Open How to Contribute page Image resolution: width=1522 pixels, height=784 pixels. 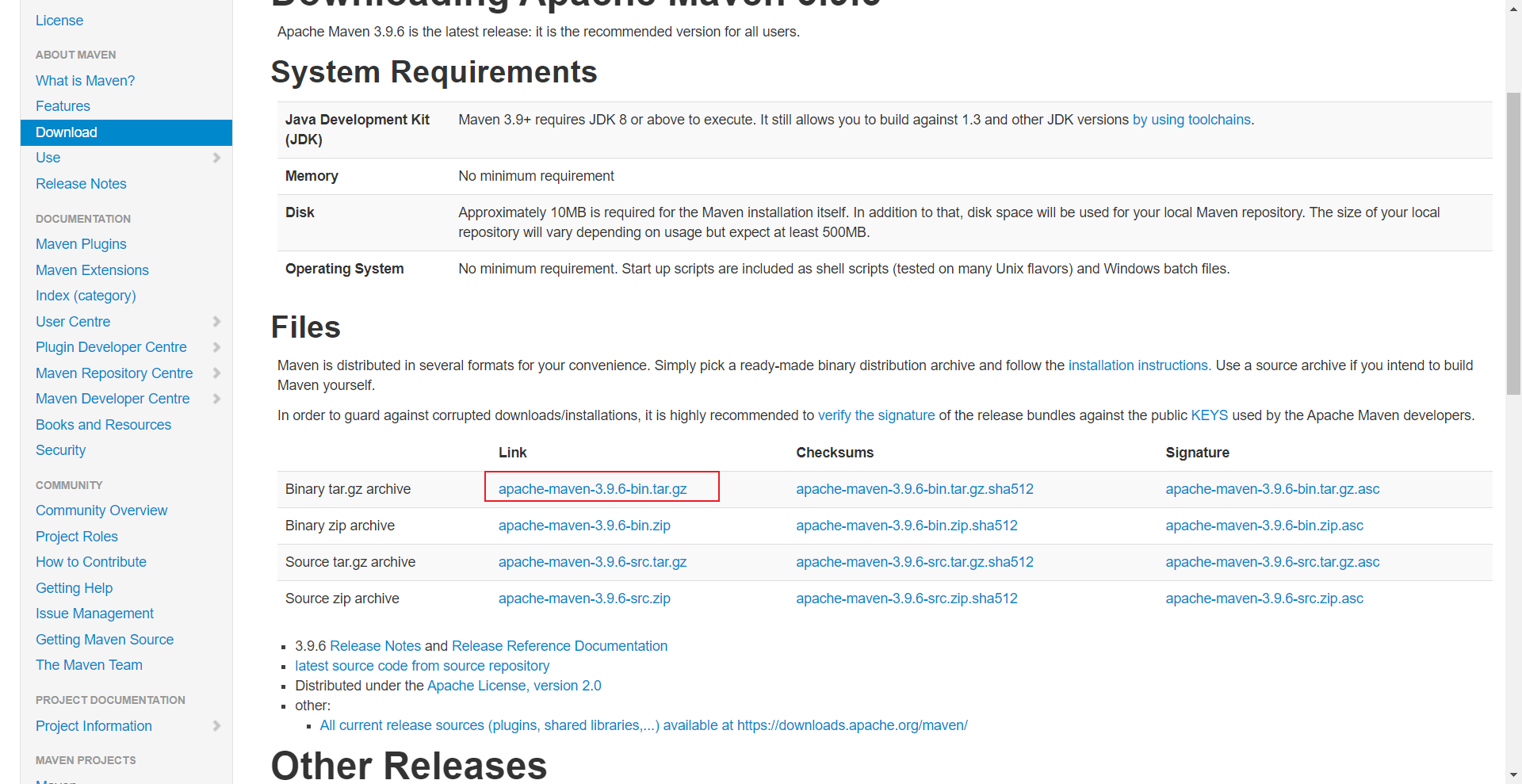click(91, 562)
